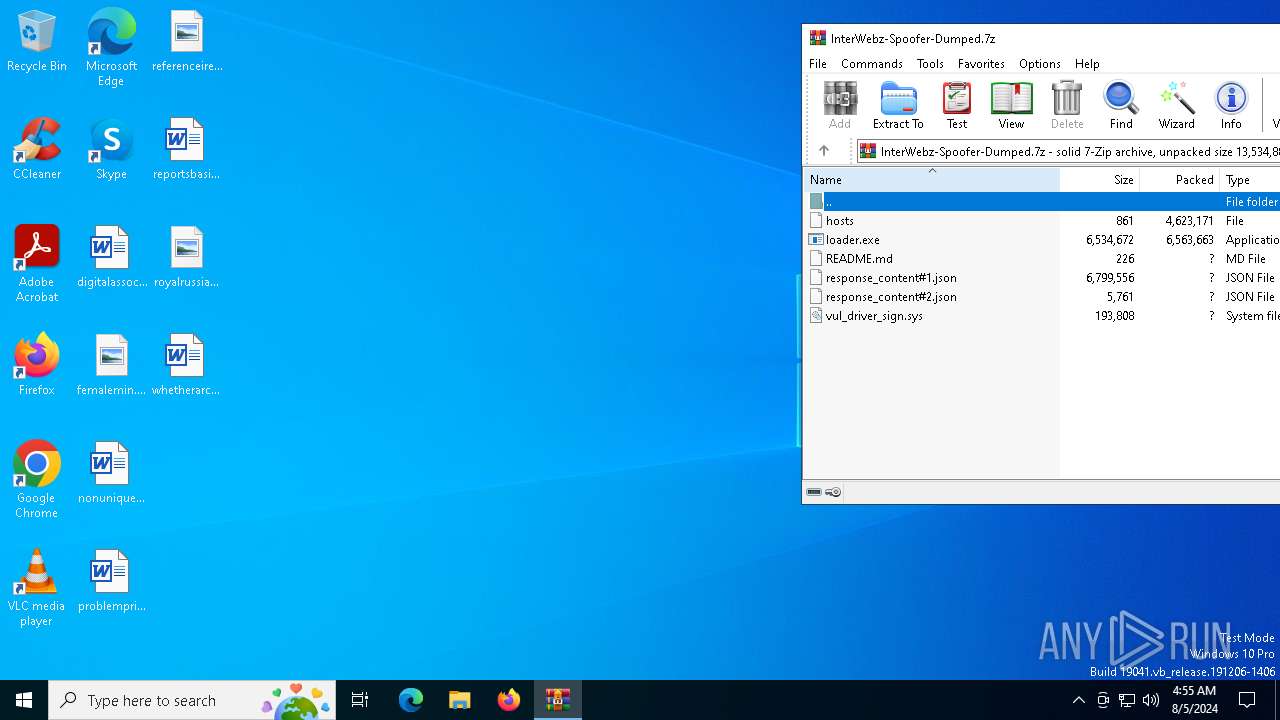The height and width of the screenshot is (720, 1280).
Task: Open the Commands menu
Action: tap(872, 63)
